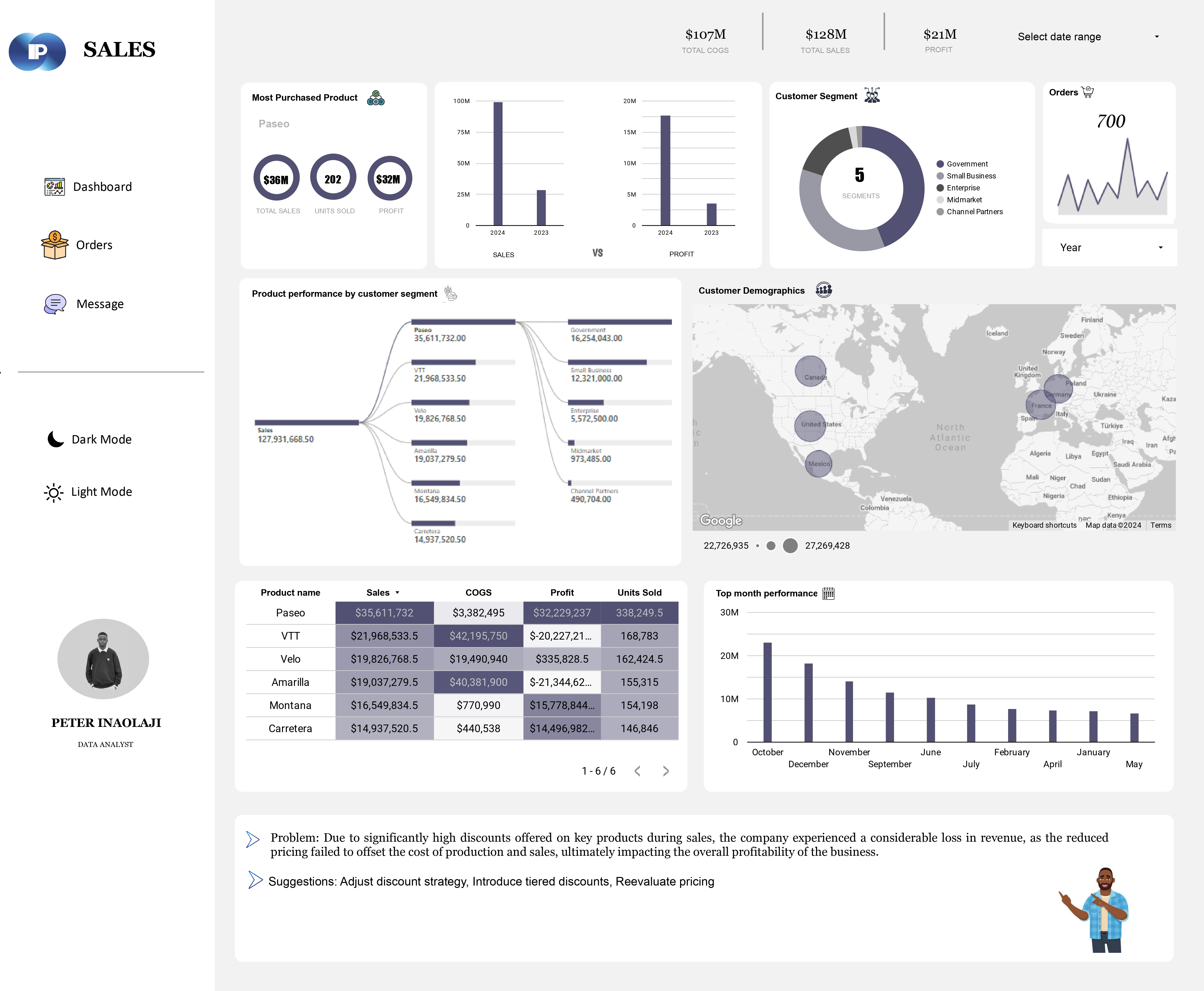Click the October bar in monthly chart

pos(767,693)
